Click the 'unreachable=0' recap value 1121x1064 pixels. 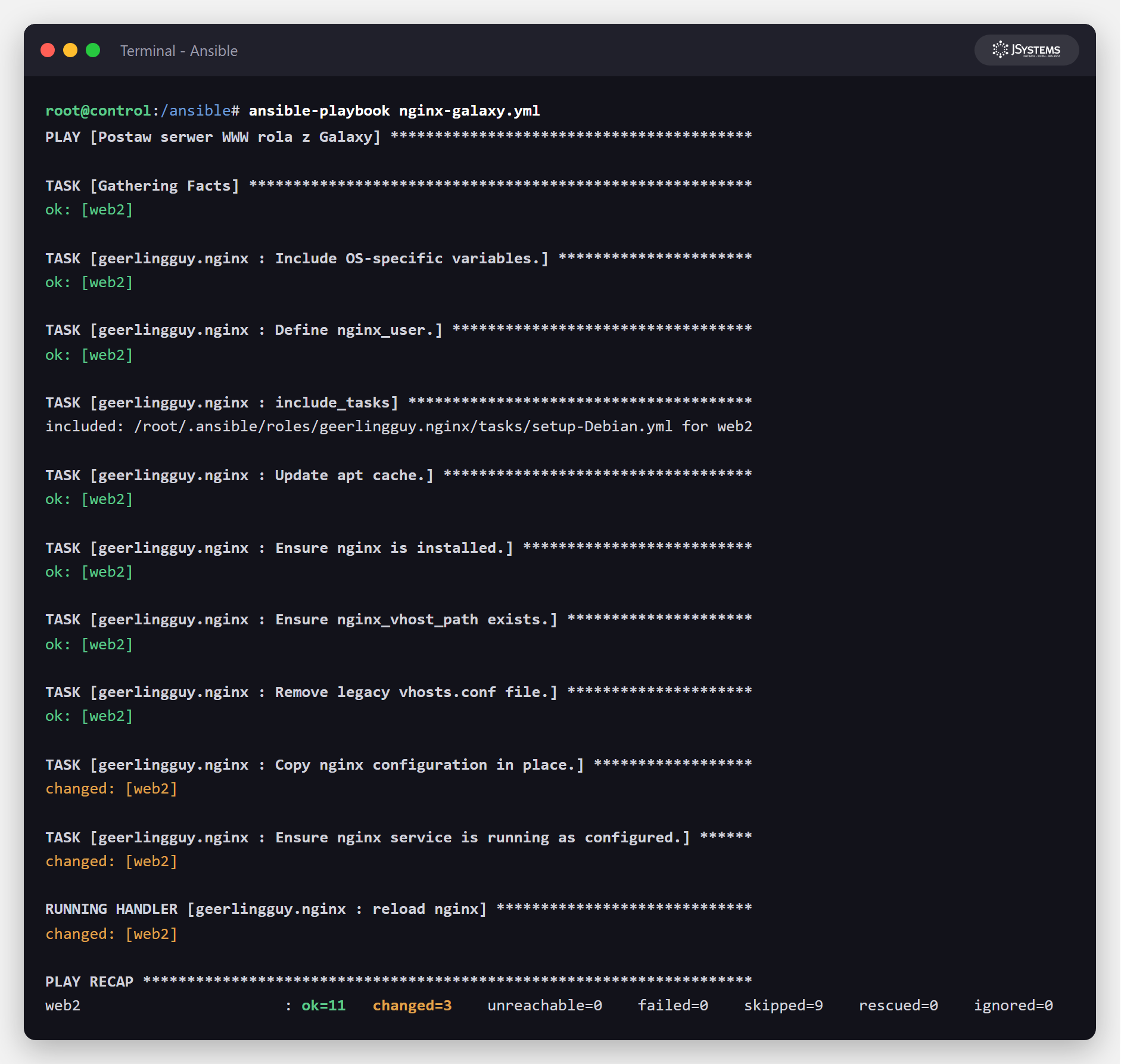(544, 1006)
